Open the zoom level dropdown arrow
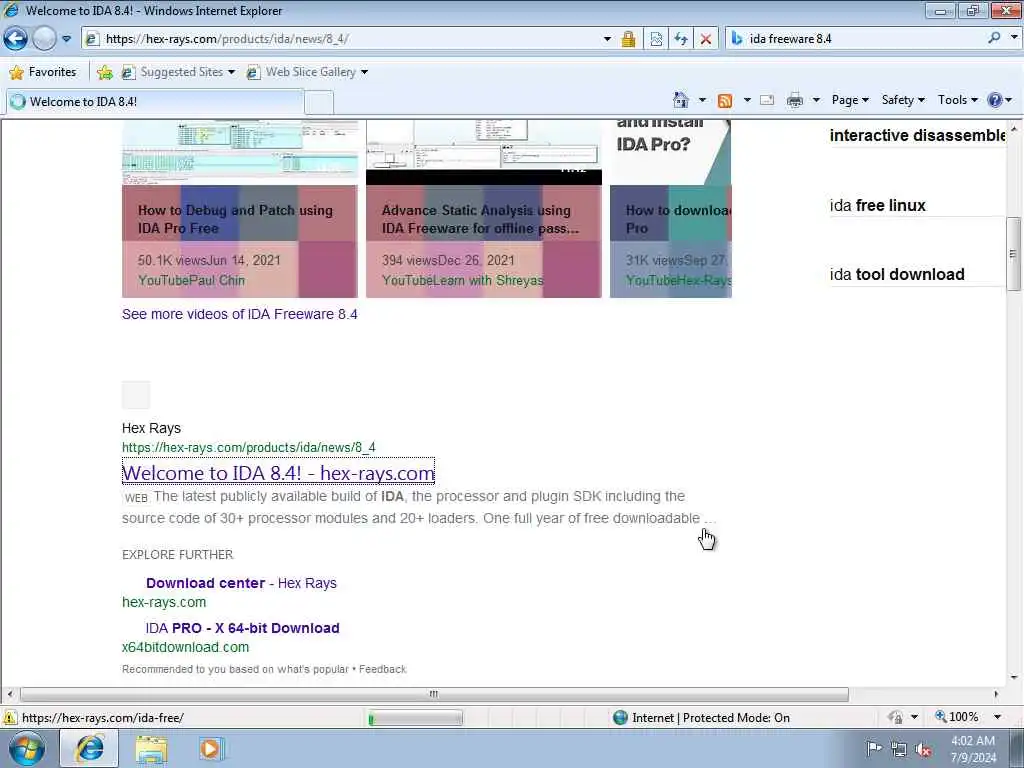1024x768 pixels. (x=997, y=717)
